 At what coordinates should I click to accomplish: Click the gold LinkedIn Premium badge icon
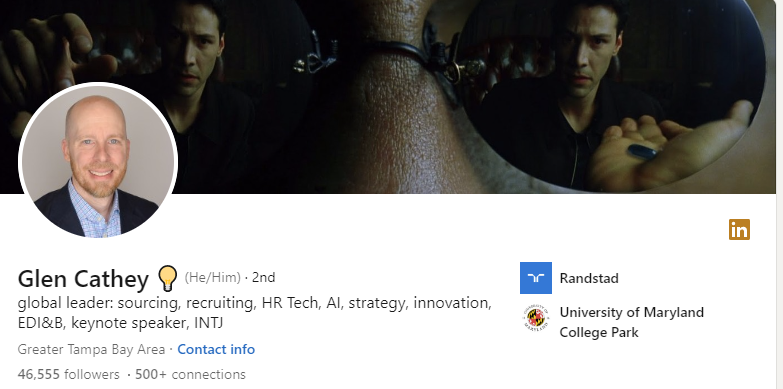pos(739,229)
